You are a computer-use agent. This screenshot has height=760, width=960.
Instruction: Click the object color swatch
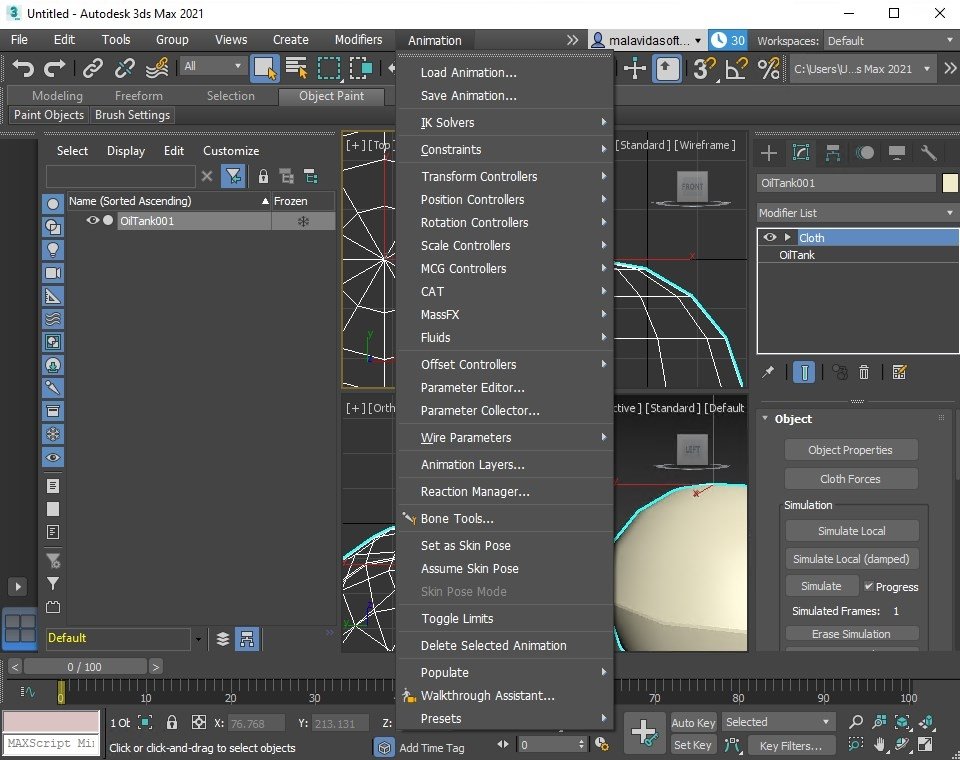point(950,183)
